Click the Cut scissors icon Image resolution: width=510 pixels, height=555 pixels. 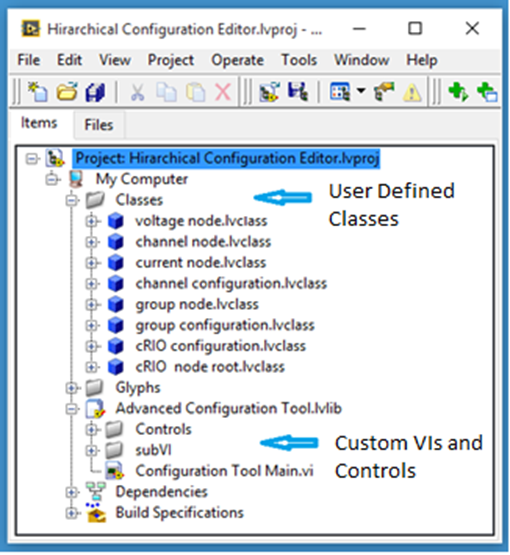click(x=137, y=92)
